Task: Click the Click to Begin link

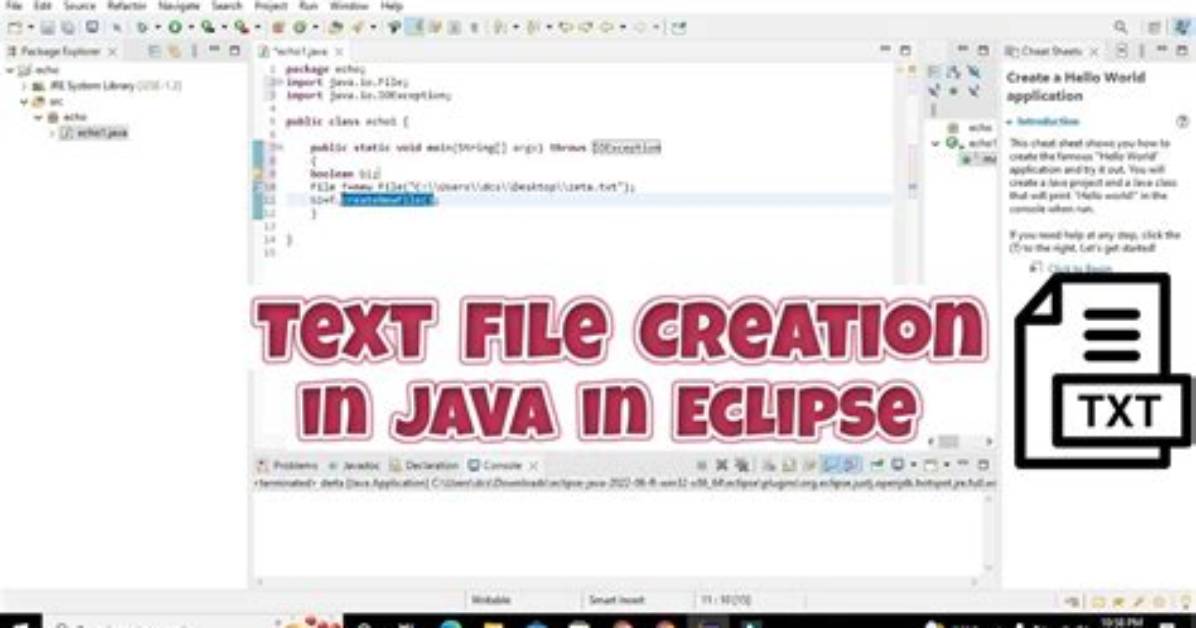Action: (1080, 268)
